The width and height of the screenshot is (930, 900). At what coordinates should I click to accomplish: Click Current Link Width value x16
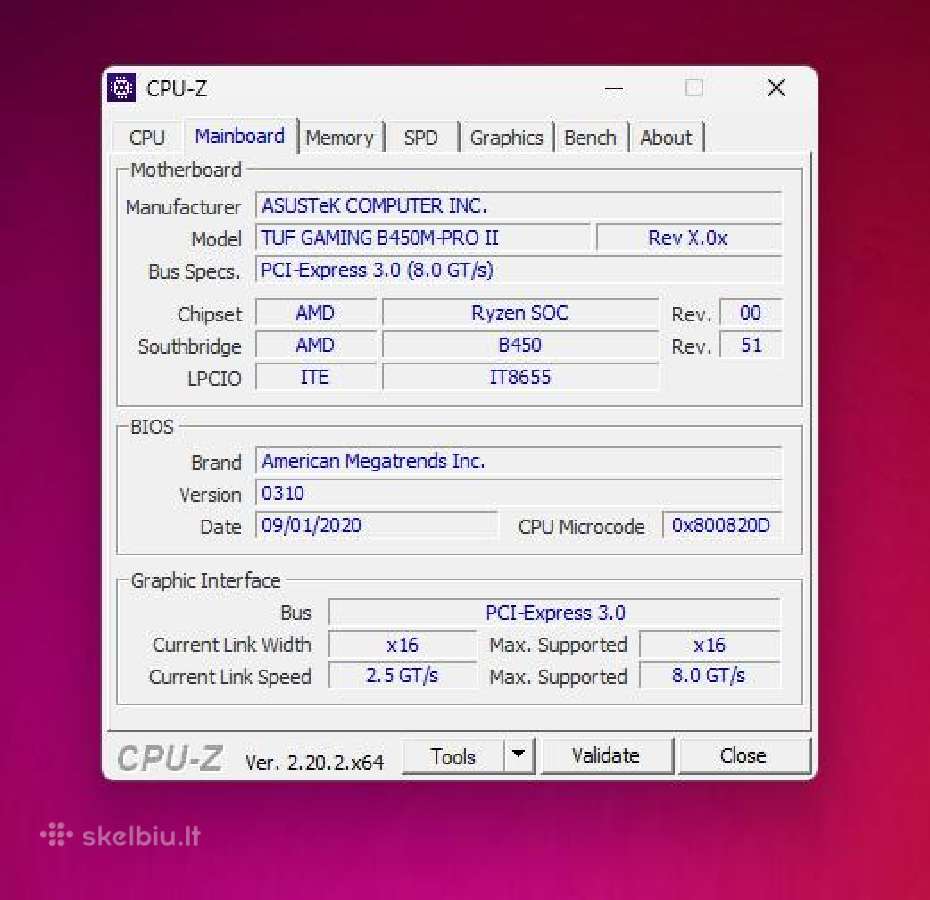tap(402, 644)
